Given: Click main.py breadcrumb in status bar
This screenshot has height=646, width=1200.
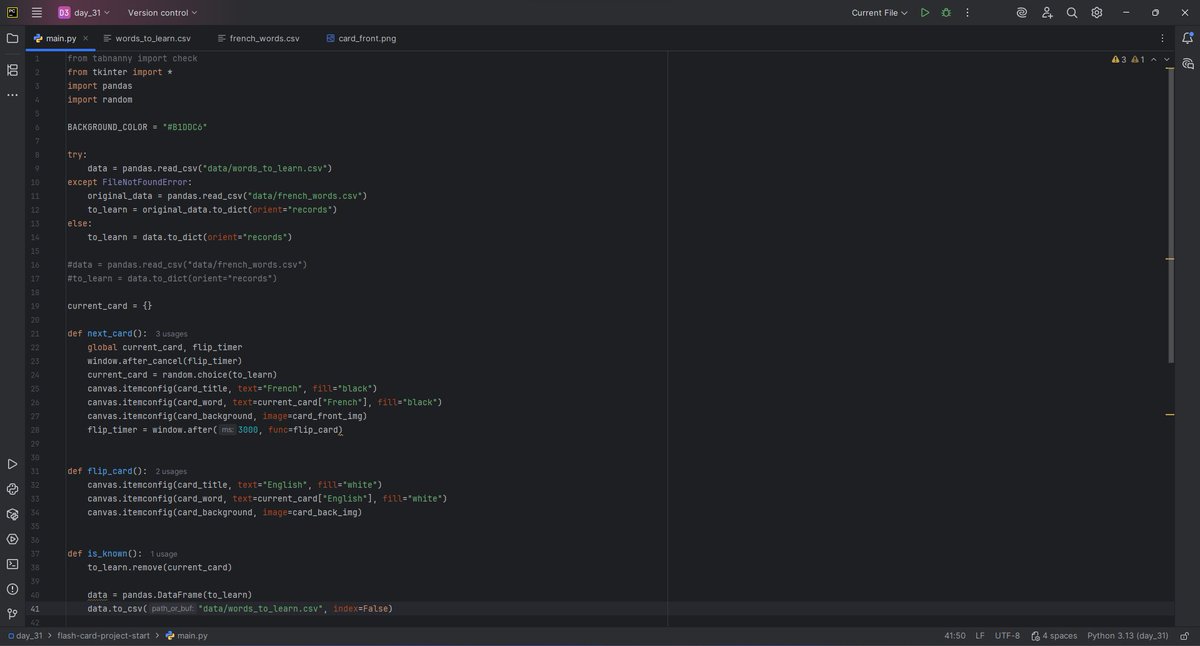Looking at the screenshot, I should pyautogui.click(x=187, y=635).
